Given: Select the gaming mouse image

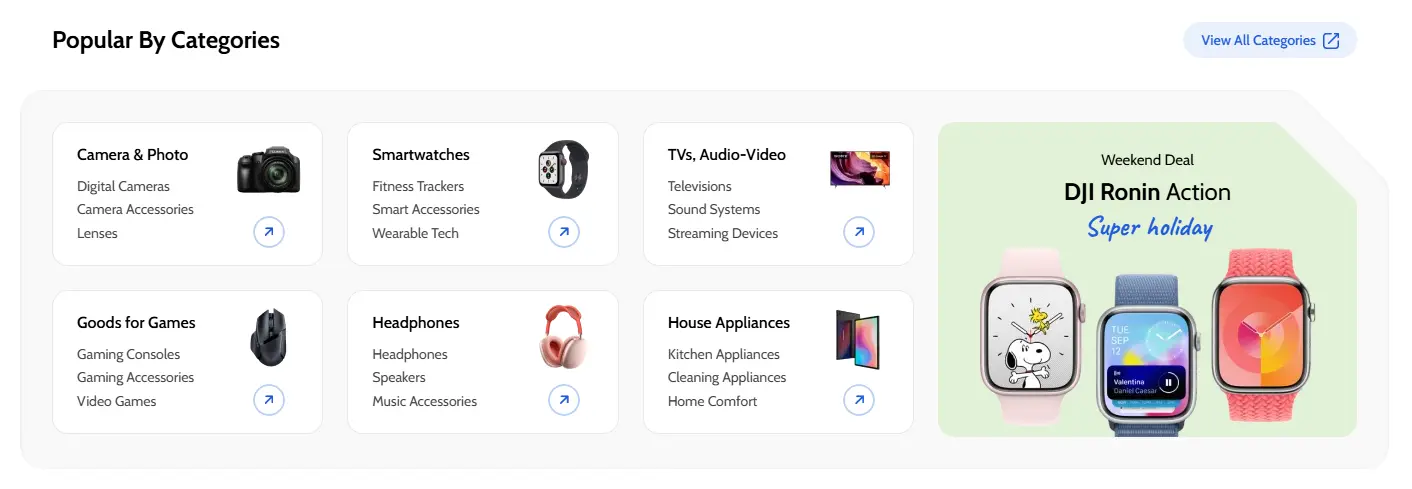Looking at the screenshot, I should (x=268, y=338).
